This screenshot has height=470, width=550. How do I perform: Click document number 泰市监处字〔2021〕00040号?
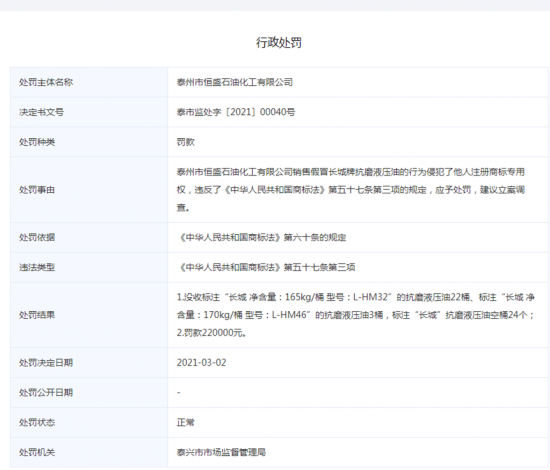(236, 112)
